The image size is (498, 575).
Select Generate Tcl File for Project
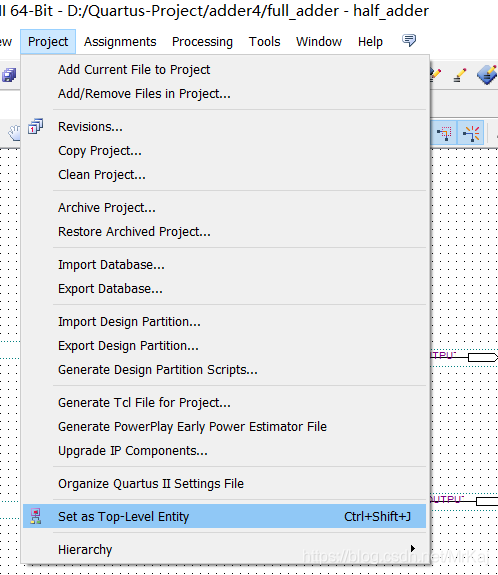(224, 403)
